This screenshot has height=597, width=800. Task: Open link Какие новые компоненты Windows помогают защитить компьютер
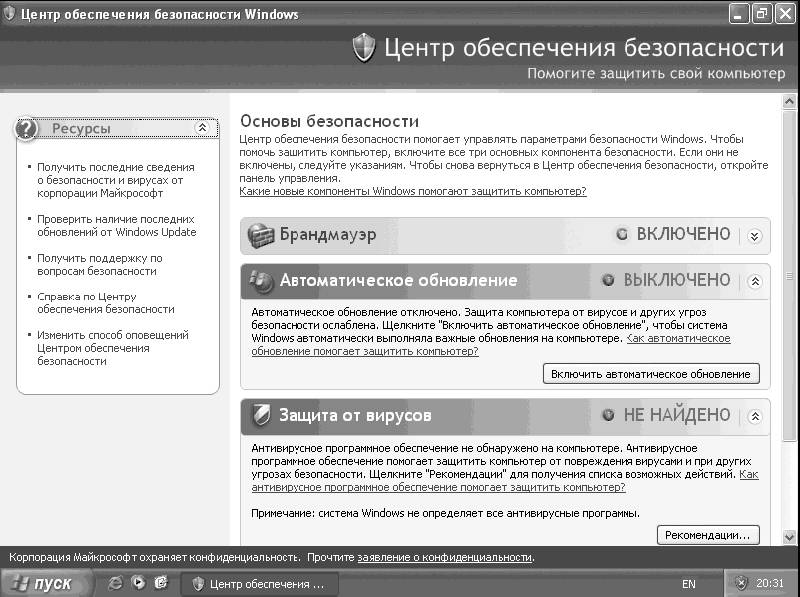click(x=413, y=191)
